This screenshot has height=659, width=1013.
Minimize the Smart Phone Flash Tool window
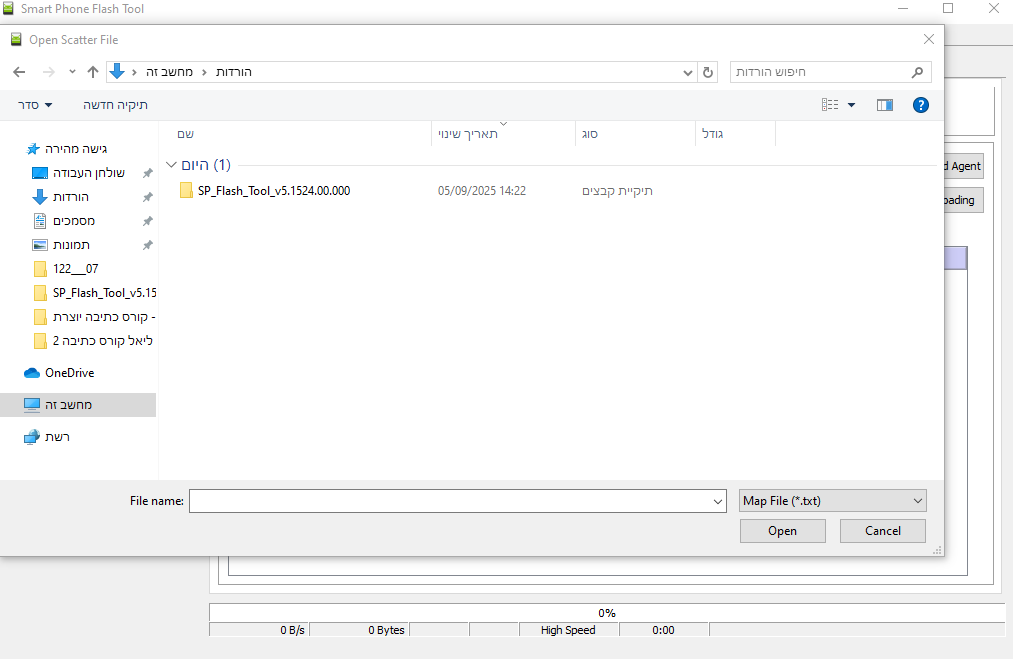903,8
